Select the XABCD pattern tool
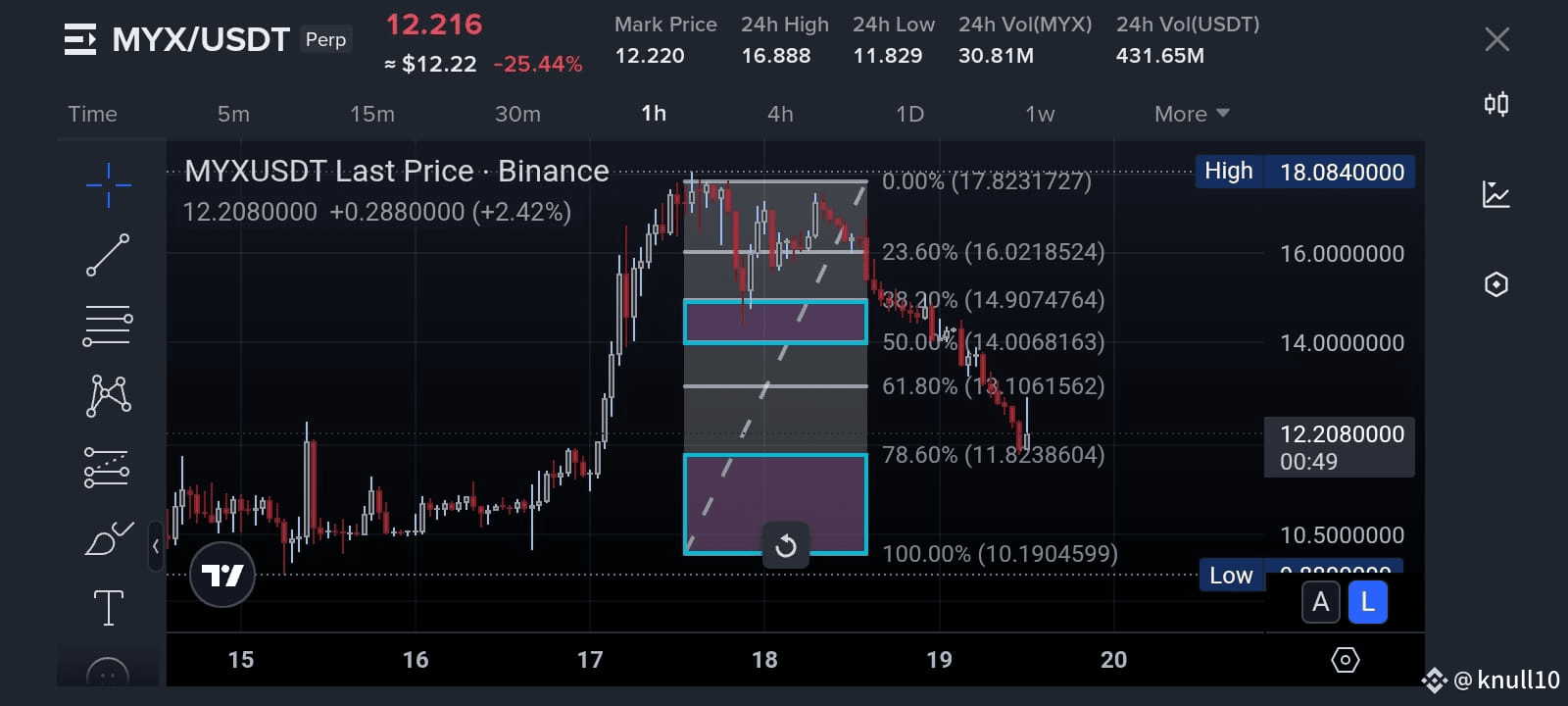Viewport: 1568px width, 706px height. (x=108, y=395)
